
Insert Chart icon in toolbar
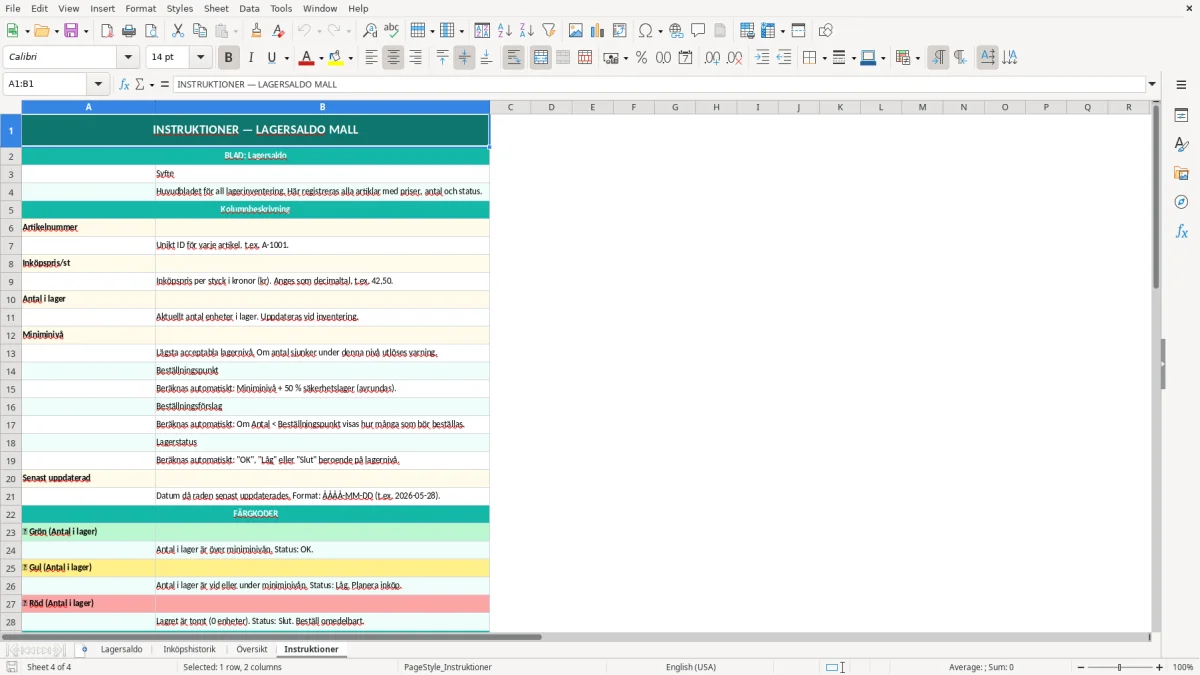click(x=598, y=31)
